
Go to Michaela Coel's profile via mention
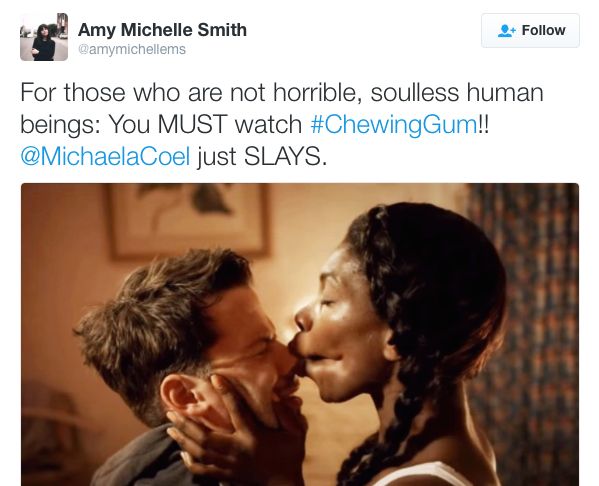click(105, 157)
